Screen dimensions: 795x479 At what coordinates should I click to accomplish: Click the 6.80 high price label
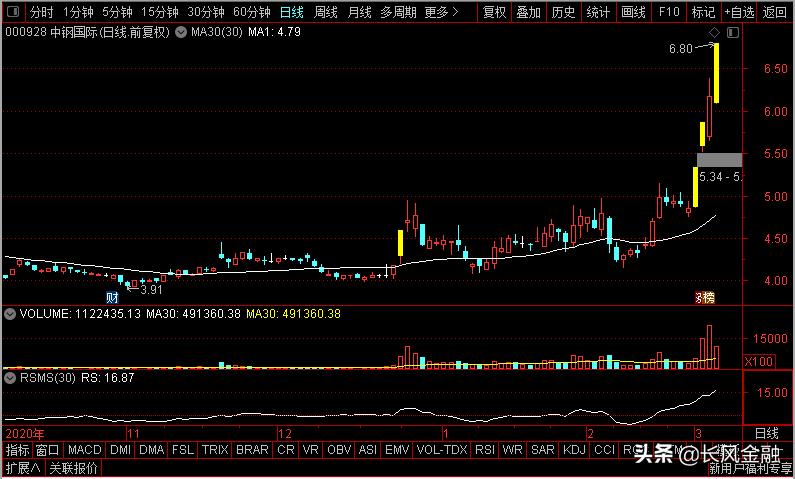tap(680, 49)
